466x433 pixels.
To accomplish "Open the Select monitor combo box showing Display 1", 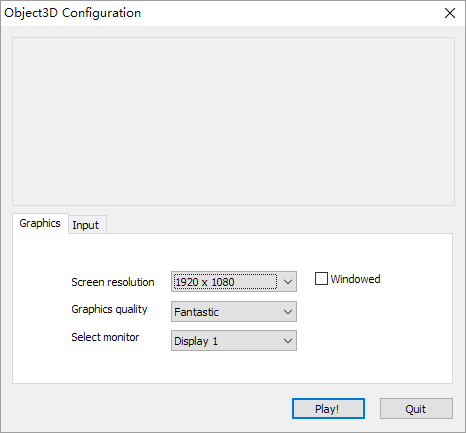I will [x=234, y=340].
